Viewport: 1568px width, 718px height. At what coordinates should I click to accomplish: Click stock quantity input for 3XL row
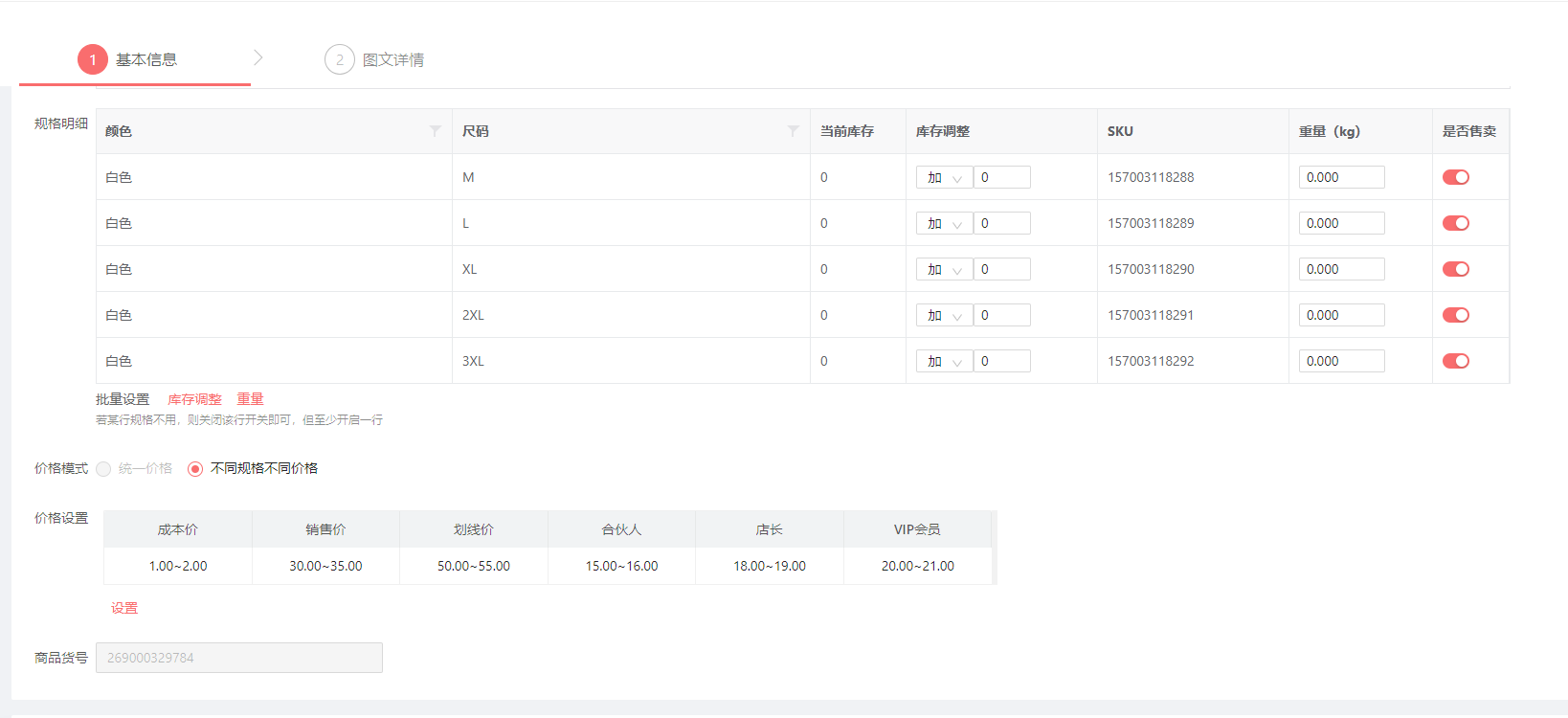pyautogui.click(x=1001, y=361)
